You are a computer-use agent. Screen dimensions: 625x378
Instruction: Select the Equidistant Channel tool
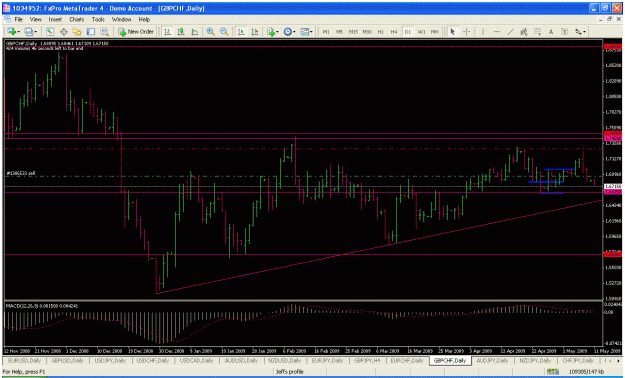tap(524, 32)
